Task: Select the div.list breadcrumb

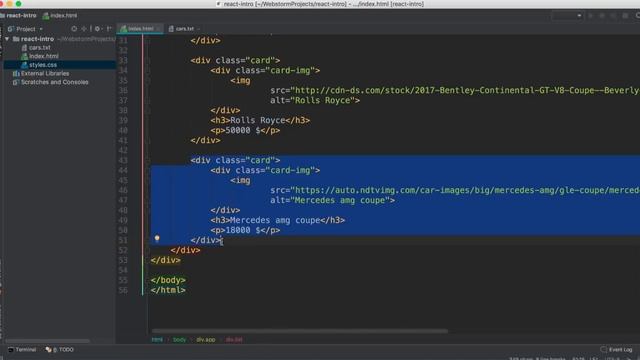Action: pyautogui.click(x=234, y=340)
